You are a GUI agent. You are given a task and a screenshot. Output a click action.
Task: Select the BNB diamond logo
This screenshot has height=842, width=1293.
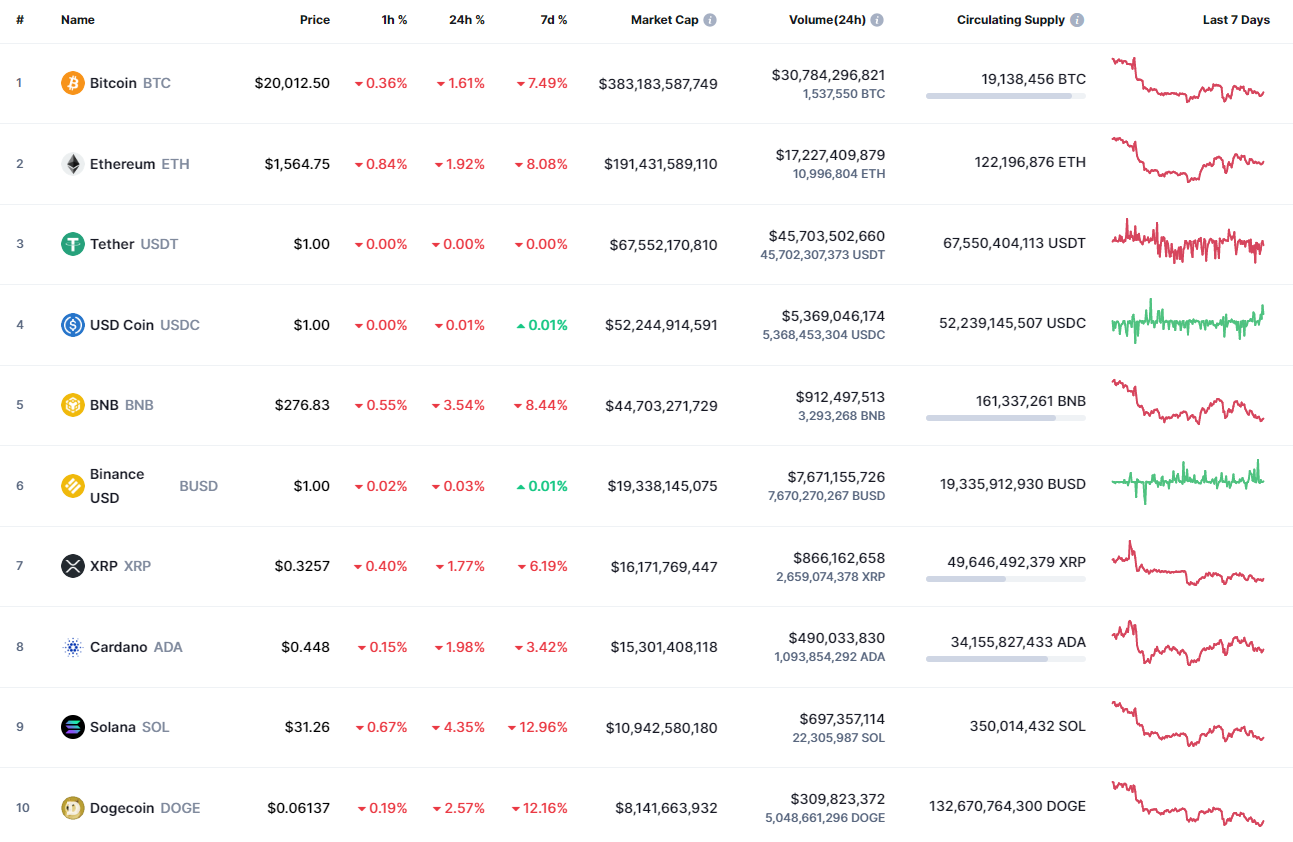tap(71, 405)
